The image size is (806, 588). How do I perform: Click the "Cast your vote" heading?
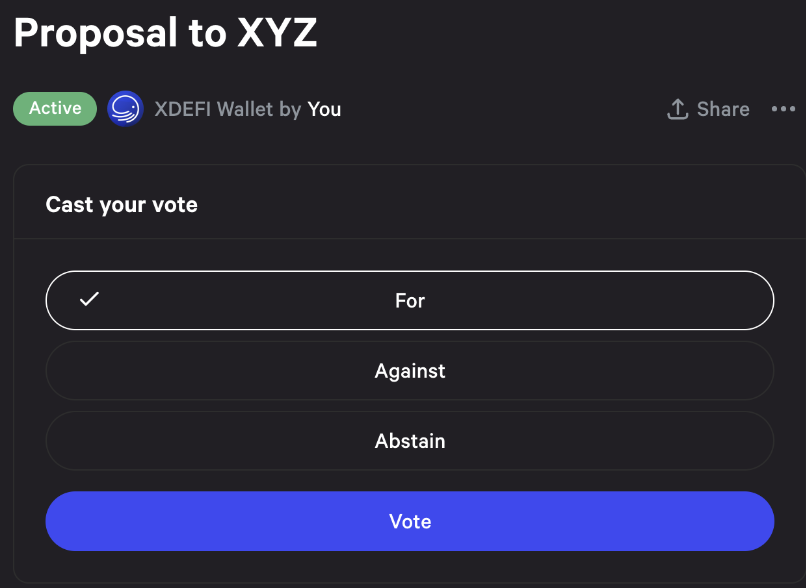pos(122,205)
